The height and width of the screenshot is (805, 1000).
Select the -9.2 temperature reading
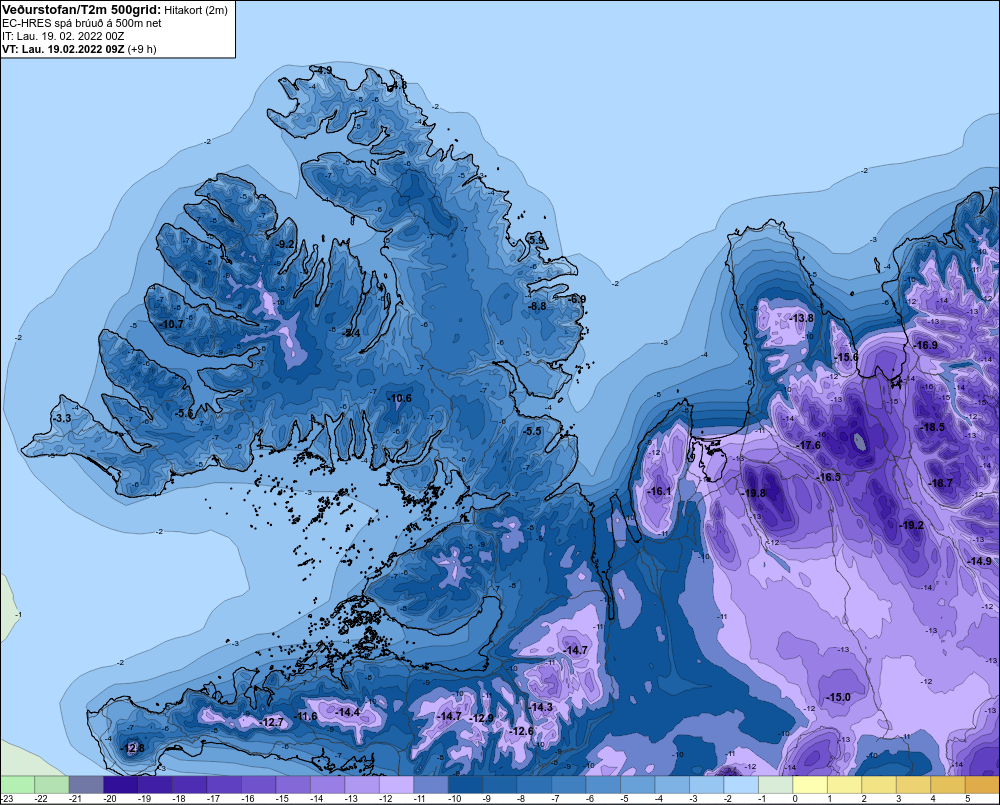(285, 244)
